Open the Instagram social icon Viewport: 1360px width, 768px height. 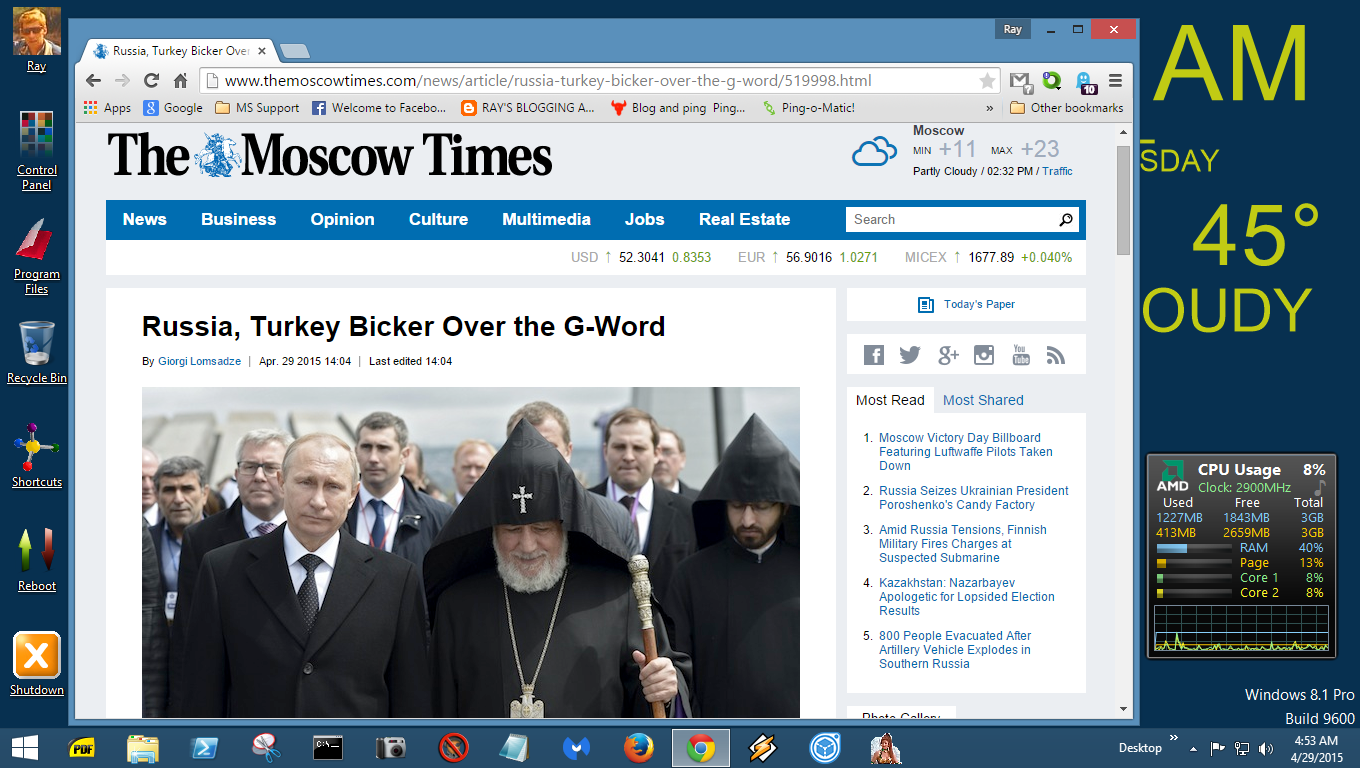984,355
